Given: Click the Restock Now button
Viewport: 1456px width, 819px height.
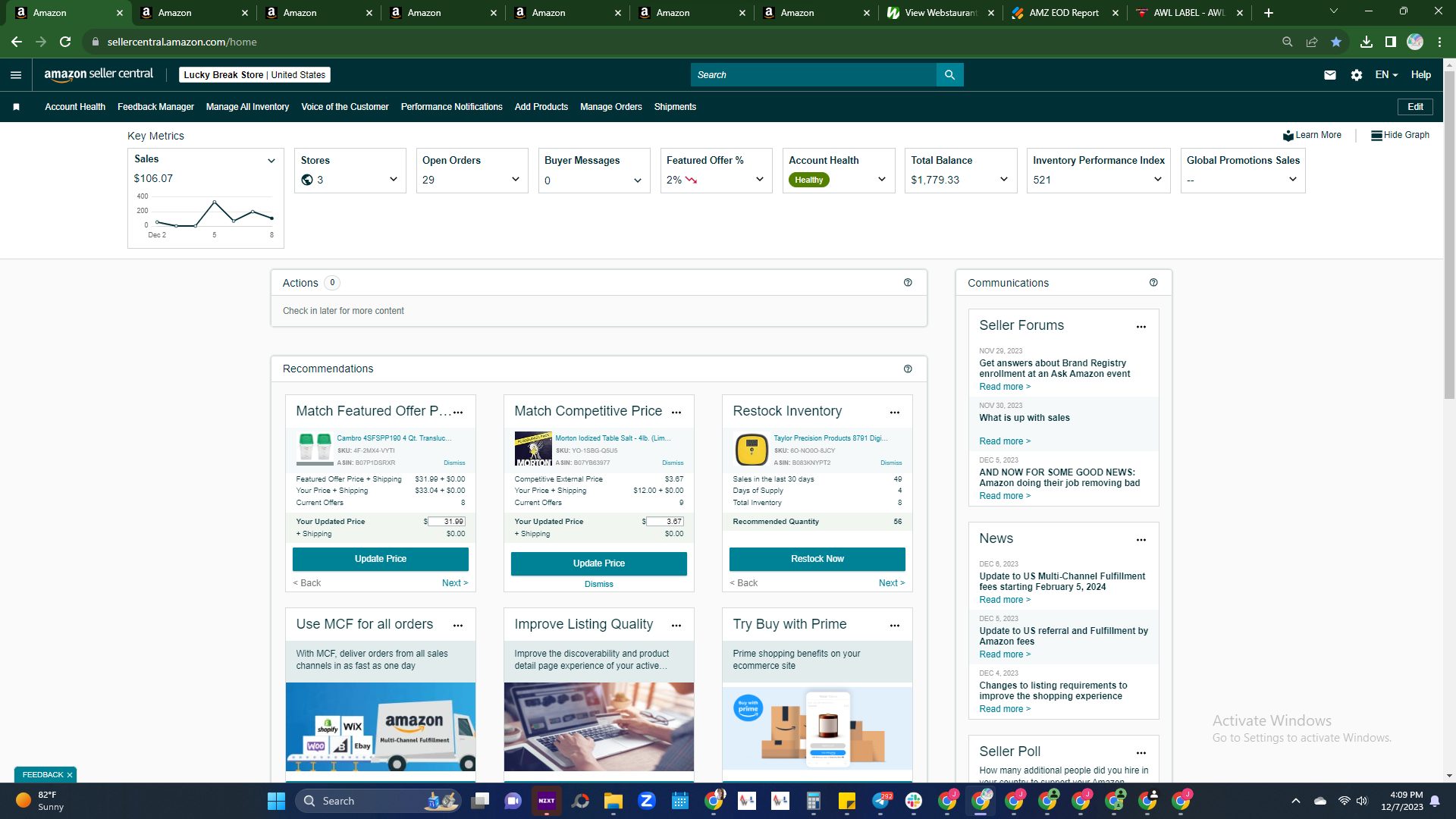Looking at the screenshot, I should coord(817,560).
